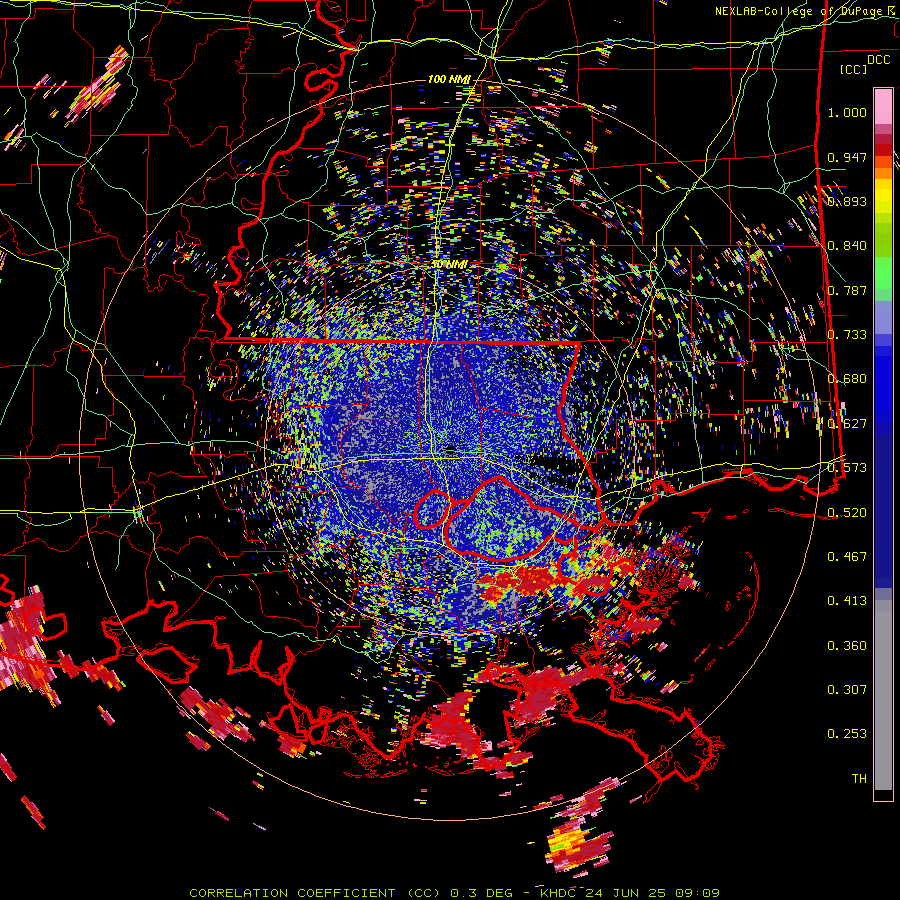The height and width of the screenshot is (900, 900).
Task: Click the TH threshold label
Action: tap(859, 779)
